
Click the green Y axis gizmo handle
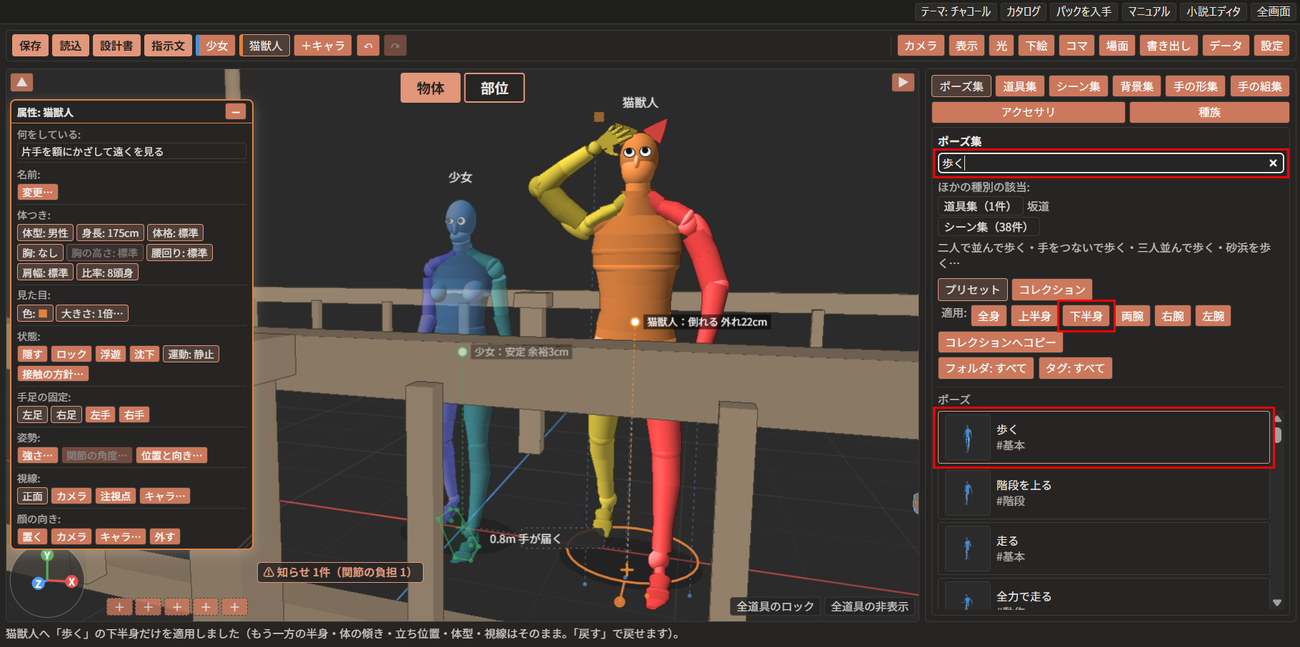coord(47,554)
